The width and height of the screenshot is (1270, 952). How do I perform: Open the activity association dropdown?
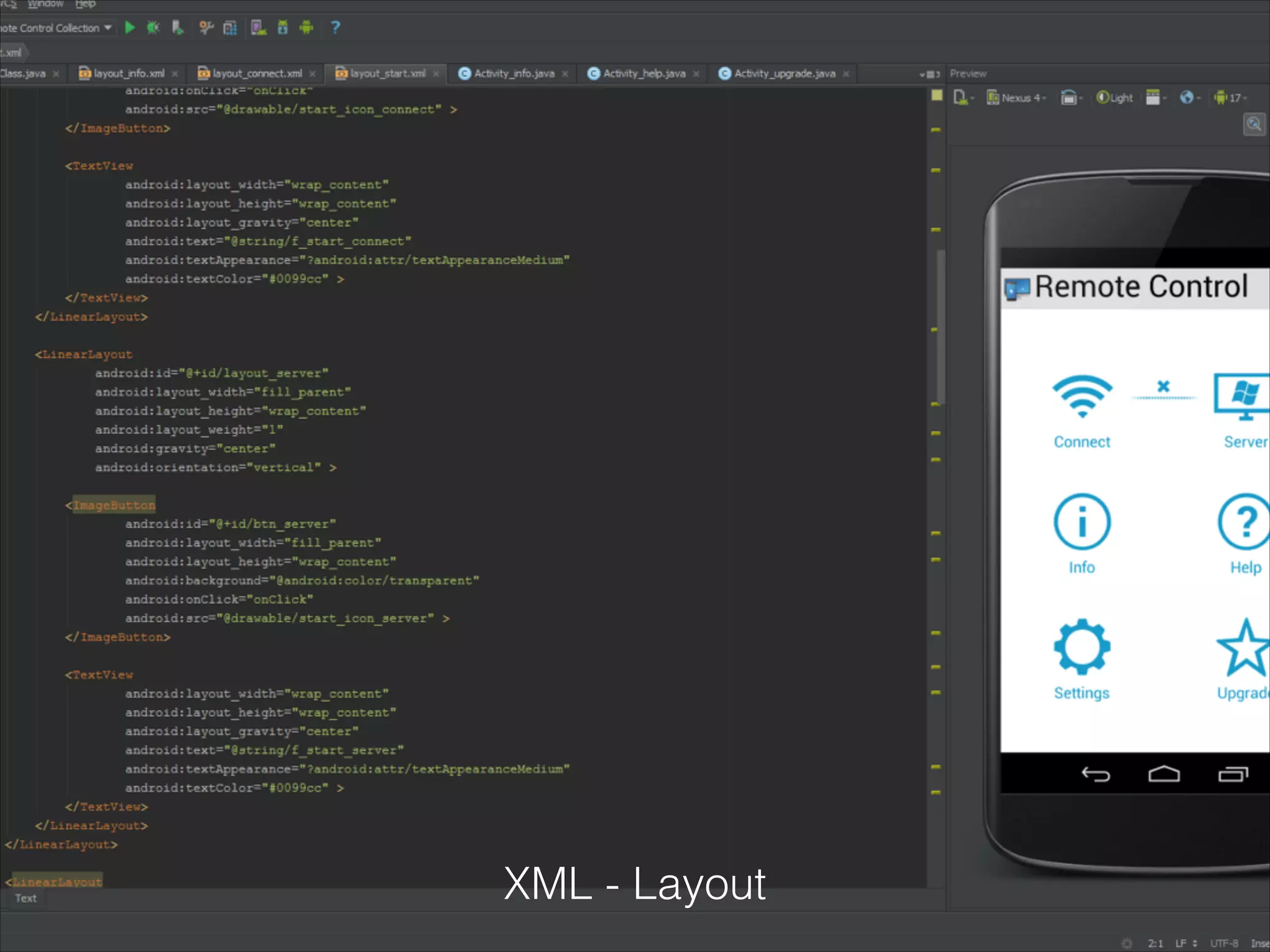pos(1156,98)
